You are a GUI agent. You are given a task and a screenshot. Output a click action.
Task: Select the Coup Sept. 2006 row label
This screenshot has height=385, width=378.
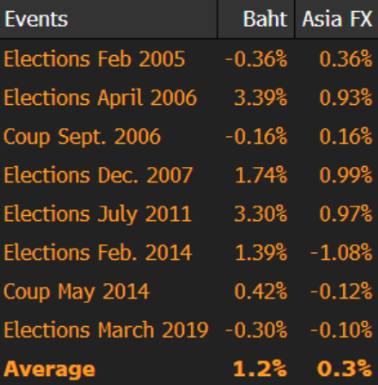82,137
